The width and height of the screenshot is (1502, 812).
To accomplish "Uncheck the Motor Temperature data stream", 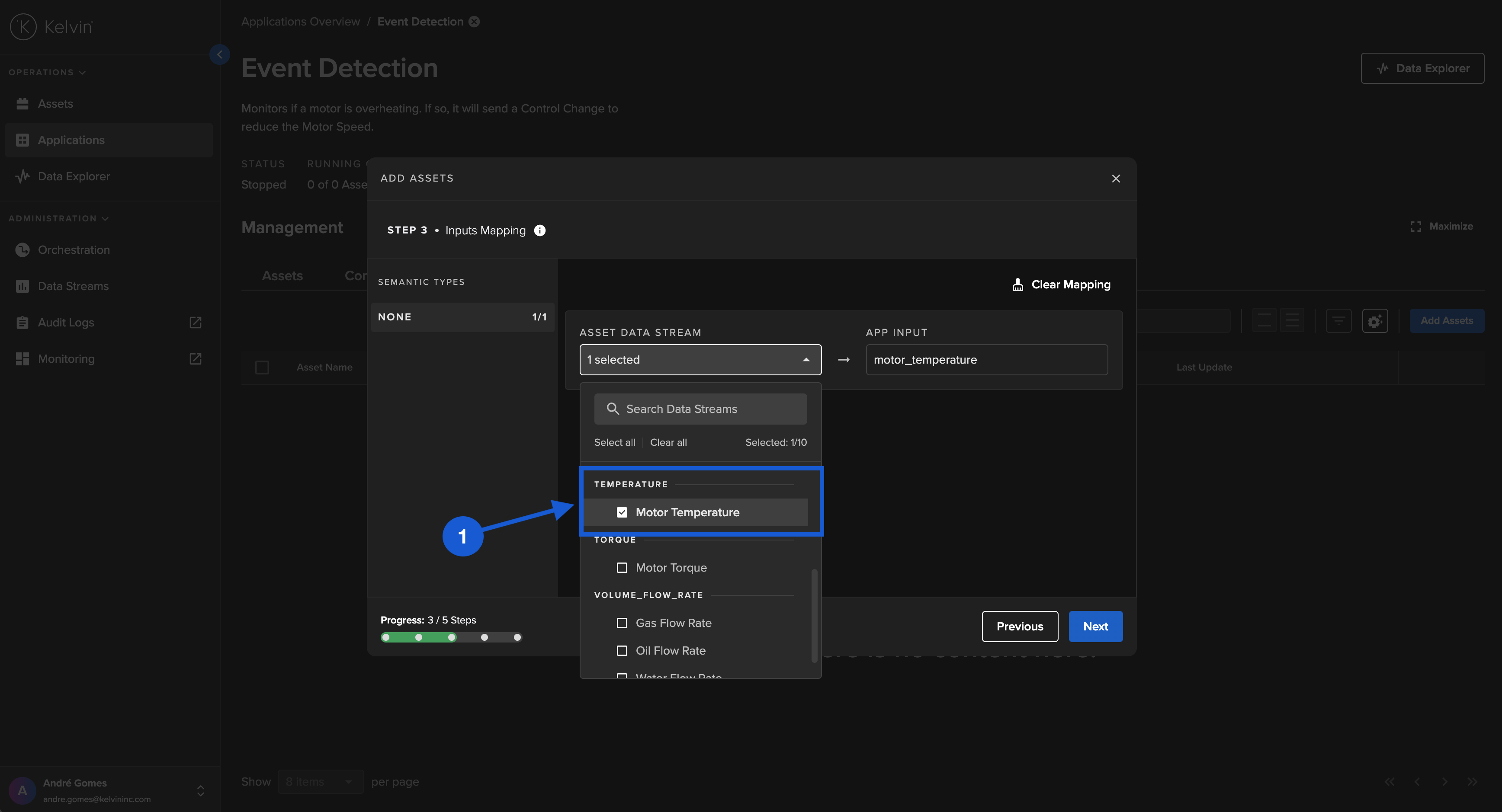I will 622,512.
